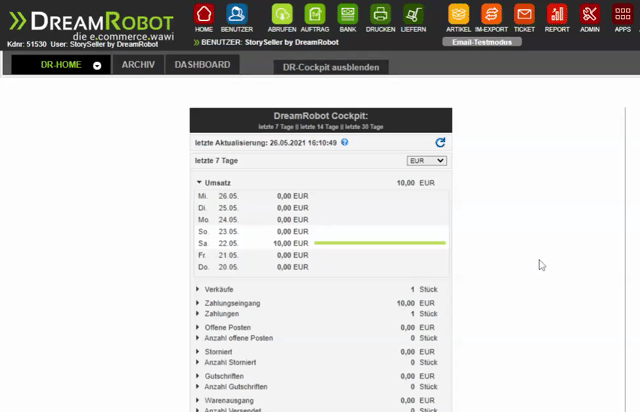Screen dimensions: 640x412
Task: Refresh the Cockpit with reload icon
Action: (x=440, y=143)
